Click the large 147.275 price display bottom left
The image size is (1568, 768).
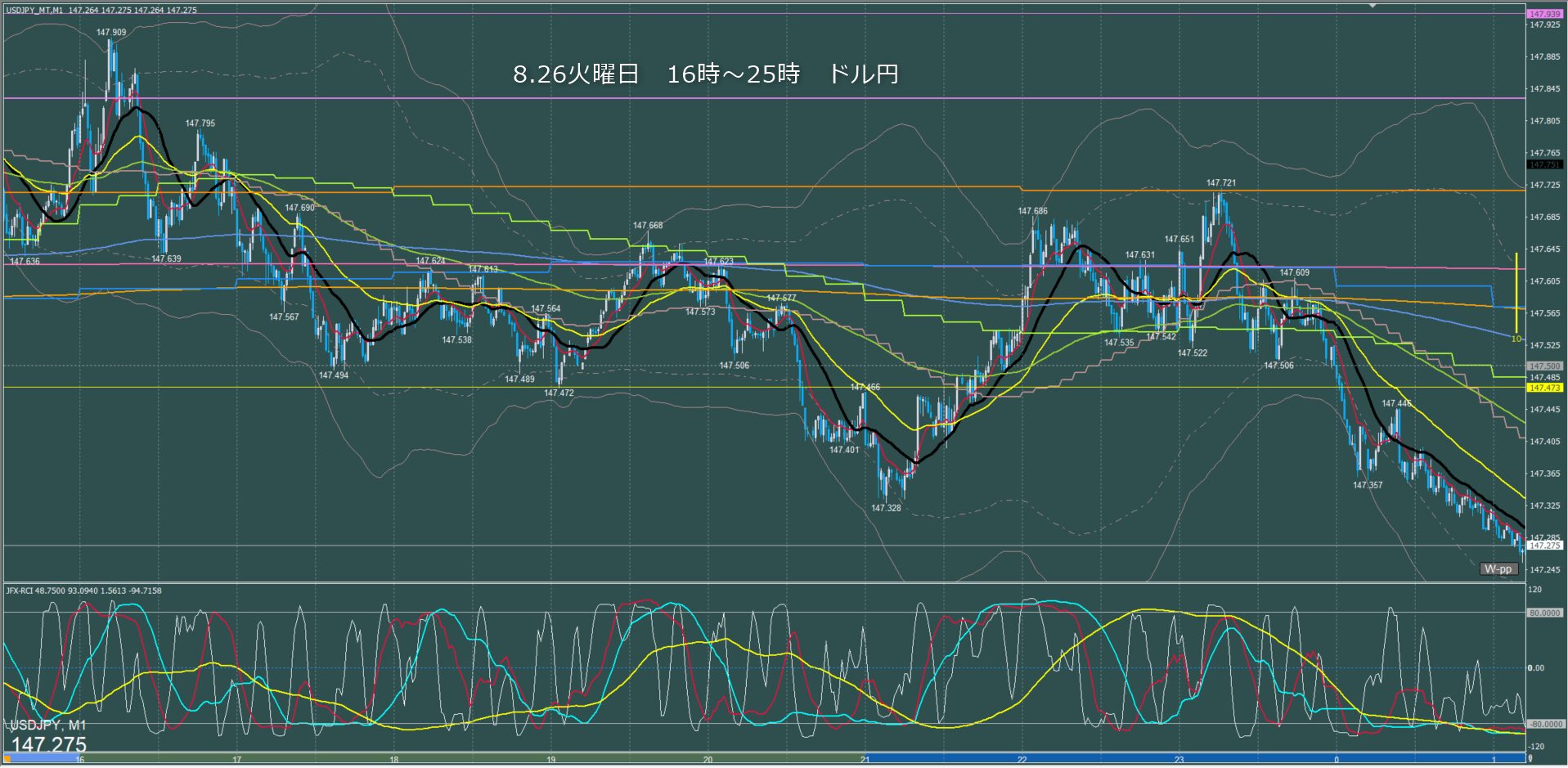[49, 744]
